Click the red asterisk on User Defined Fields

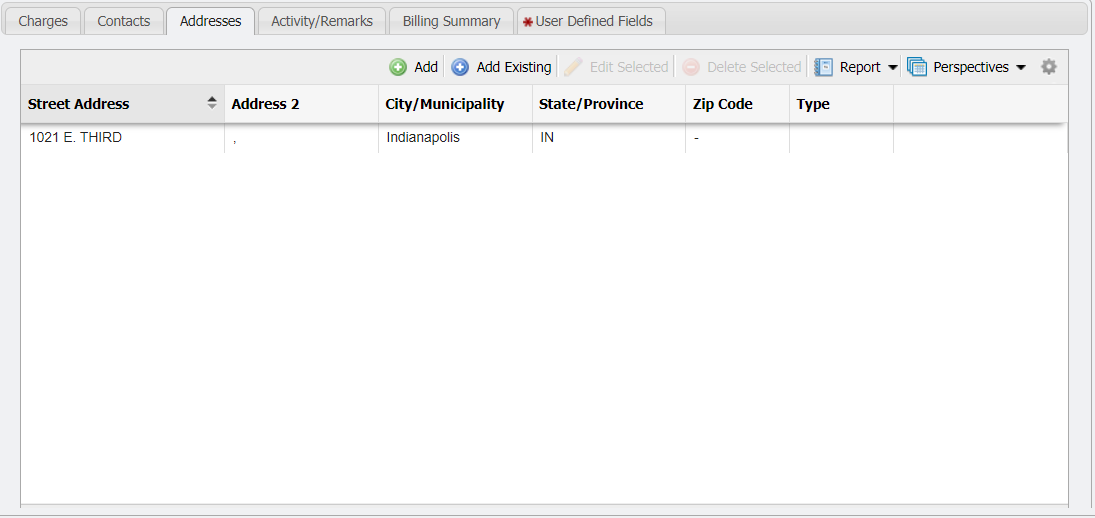pyautogui.click(x=528, y=21)
